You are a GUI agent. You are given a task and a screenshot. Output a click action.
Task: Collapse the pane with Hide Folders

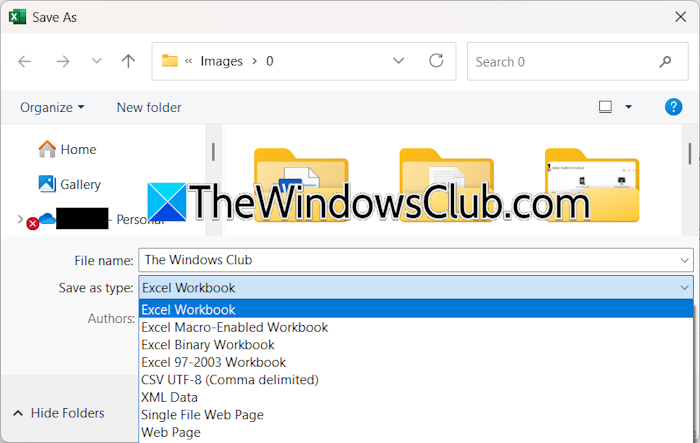coord(58,413)
